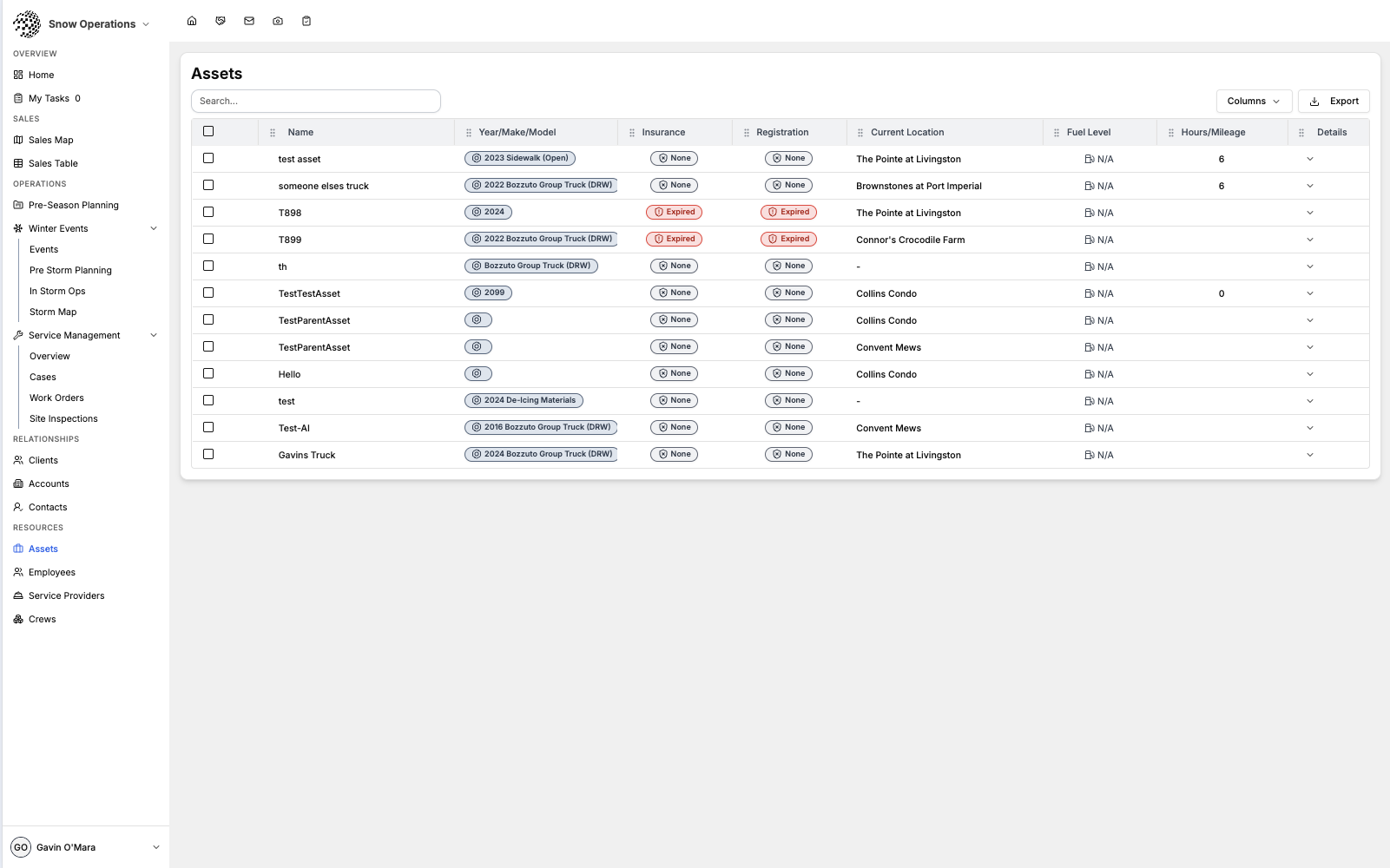Click the home icon in top toolbar
The image size is (1390, 868).
[x=192, y=21]
